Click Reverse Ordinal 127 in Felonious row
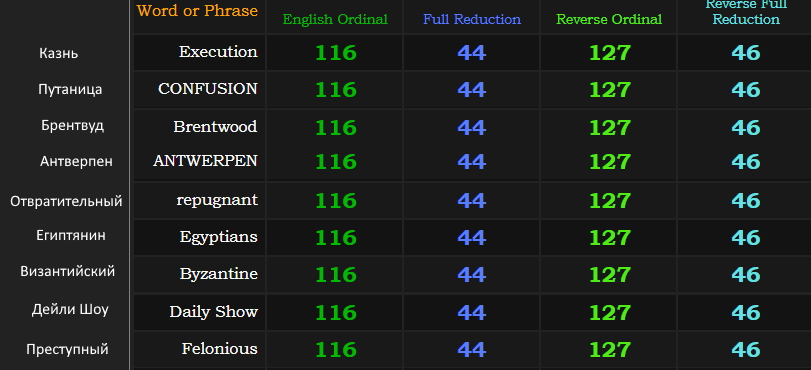Image resolution: width=811 pixels, height=370 pixels. coord(610,350)
